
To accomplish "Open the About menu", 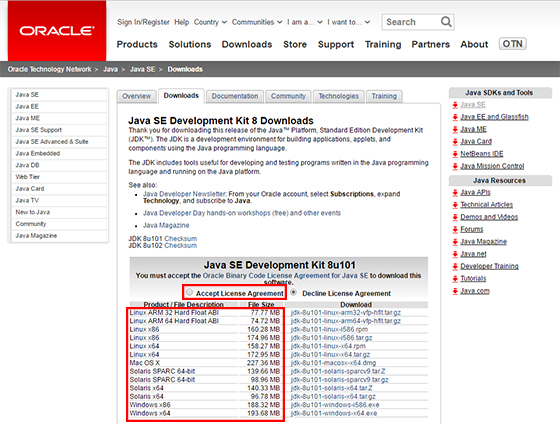I will point(474,44).
